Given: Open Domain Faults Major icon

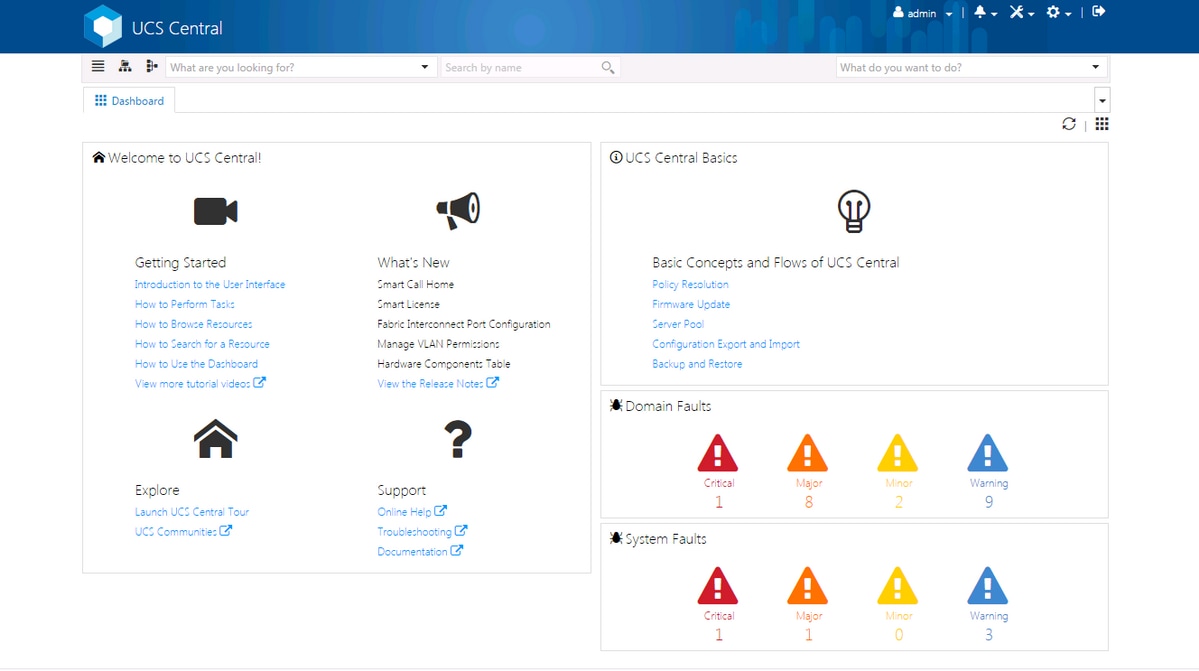Looking at the screenshot, I should point(808,452).
